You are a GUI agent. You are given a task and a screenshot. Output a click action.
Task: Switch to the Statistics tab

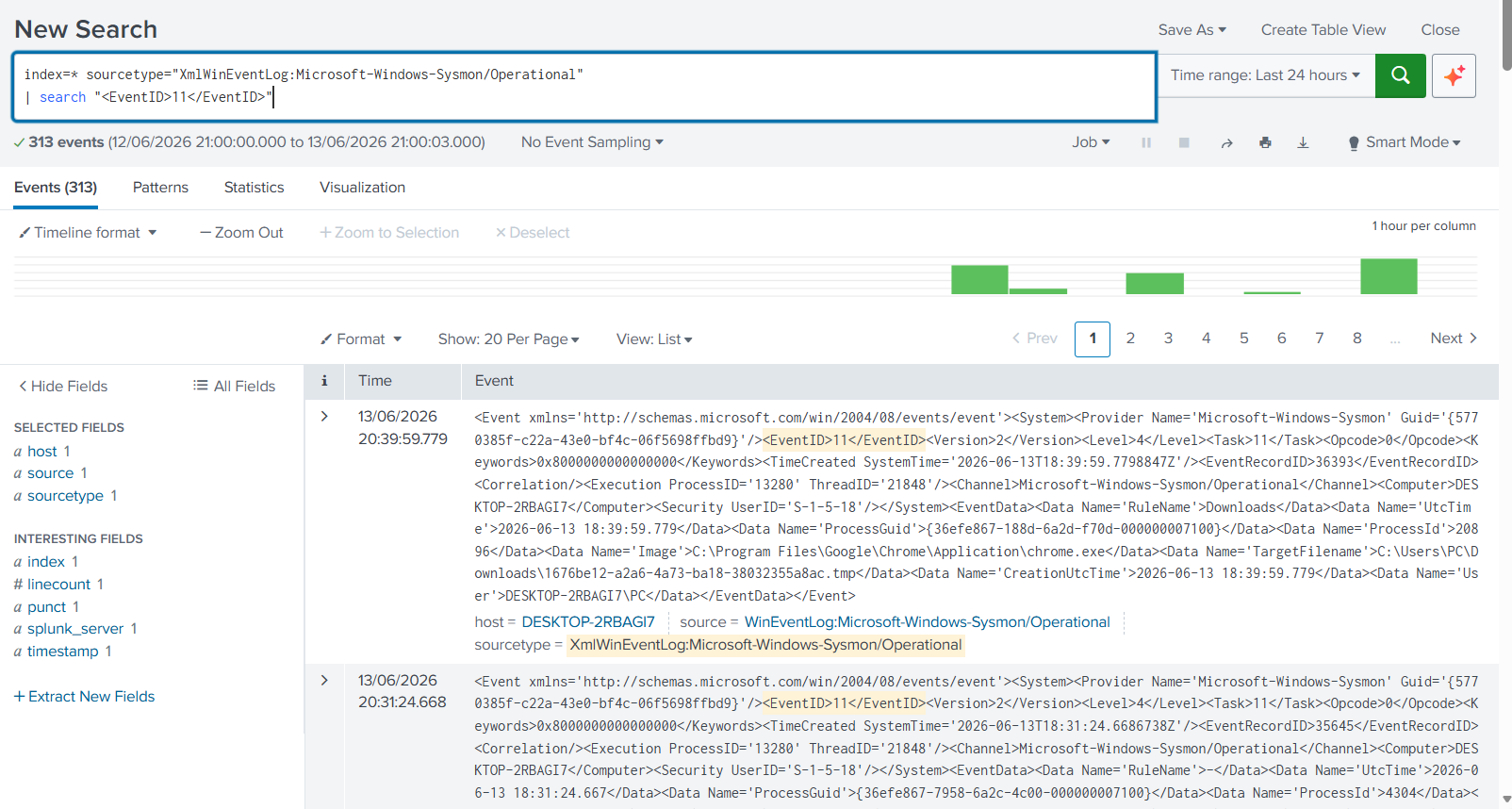254,188
